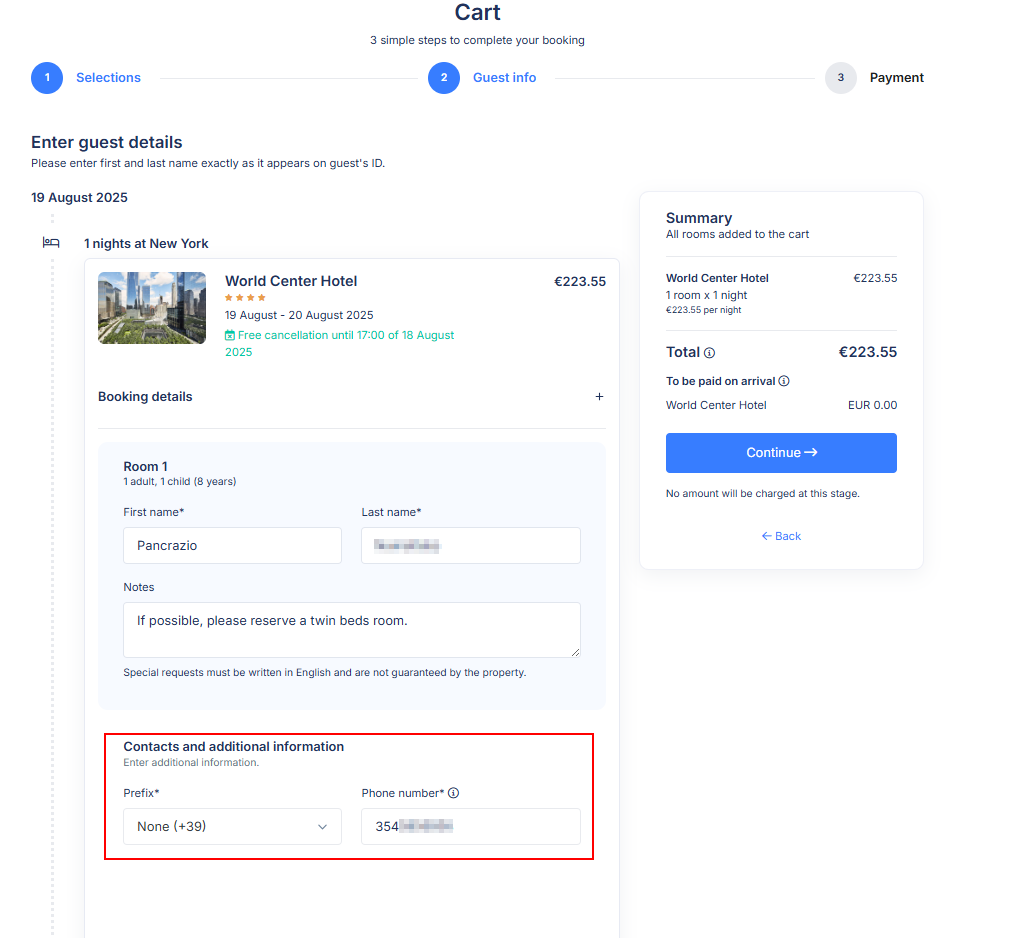Click the hotel star rating
The height and width of the screenshot is (938, 1034).
pyautogui.click(x=245, y=297)
